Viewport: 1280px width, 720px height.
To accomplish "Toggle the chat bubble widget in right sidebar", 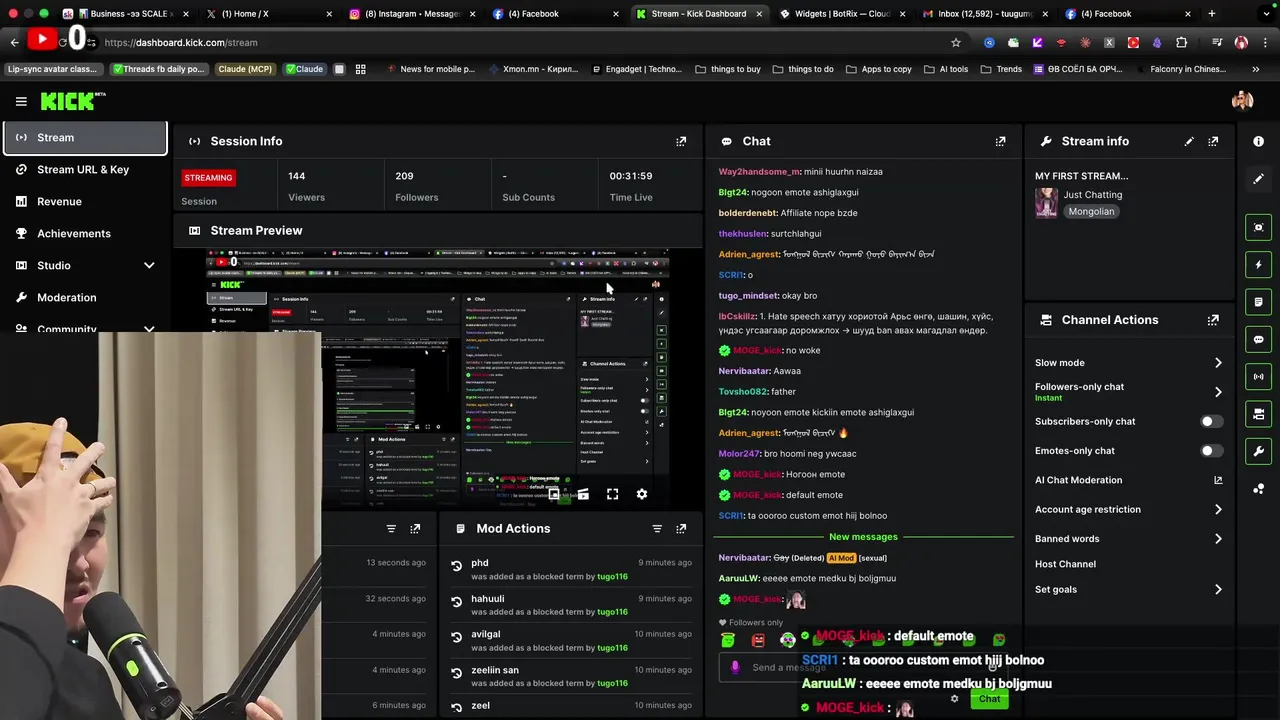I will 1258,339.
